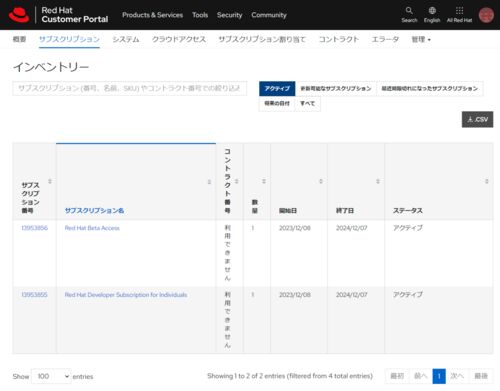Click the インベントリー heading
This screenshot has height=391, width=500.
(51, 67)
